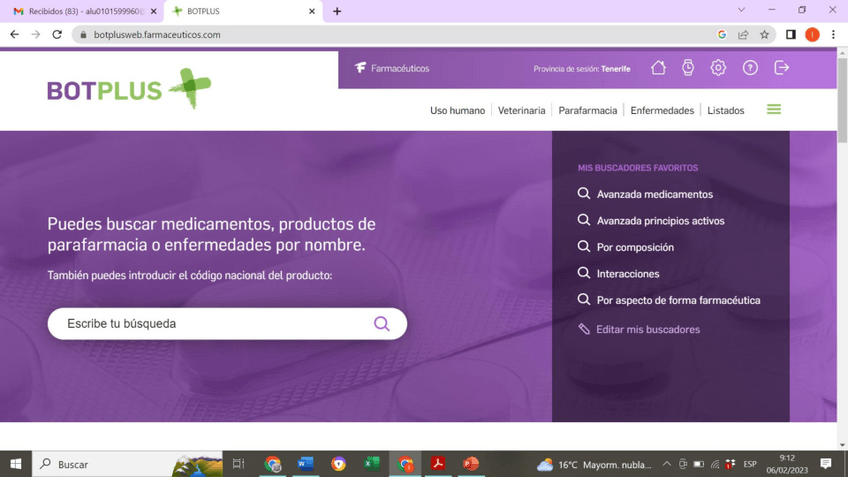
Task: Click the BOT PLUS logo
Action: point(128,90)
